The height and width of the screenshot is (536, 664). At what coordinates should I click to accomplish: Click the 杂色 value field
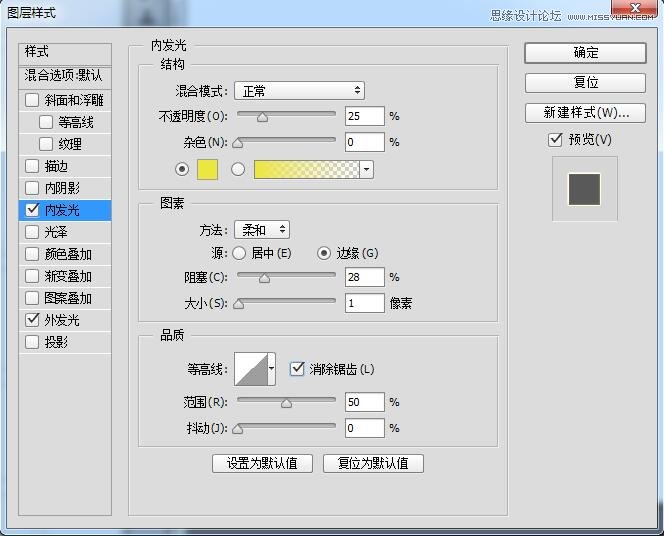[x=365, y=142]
